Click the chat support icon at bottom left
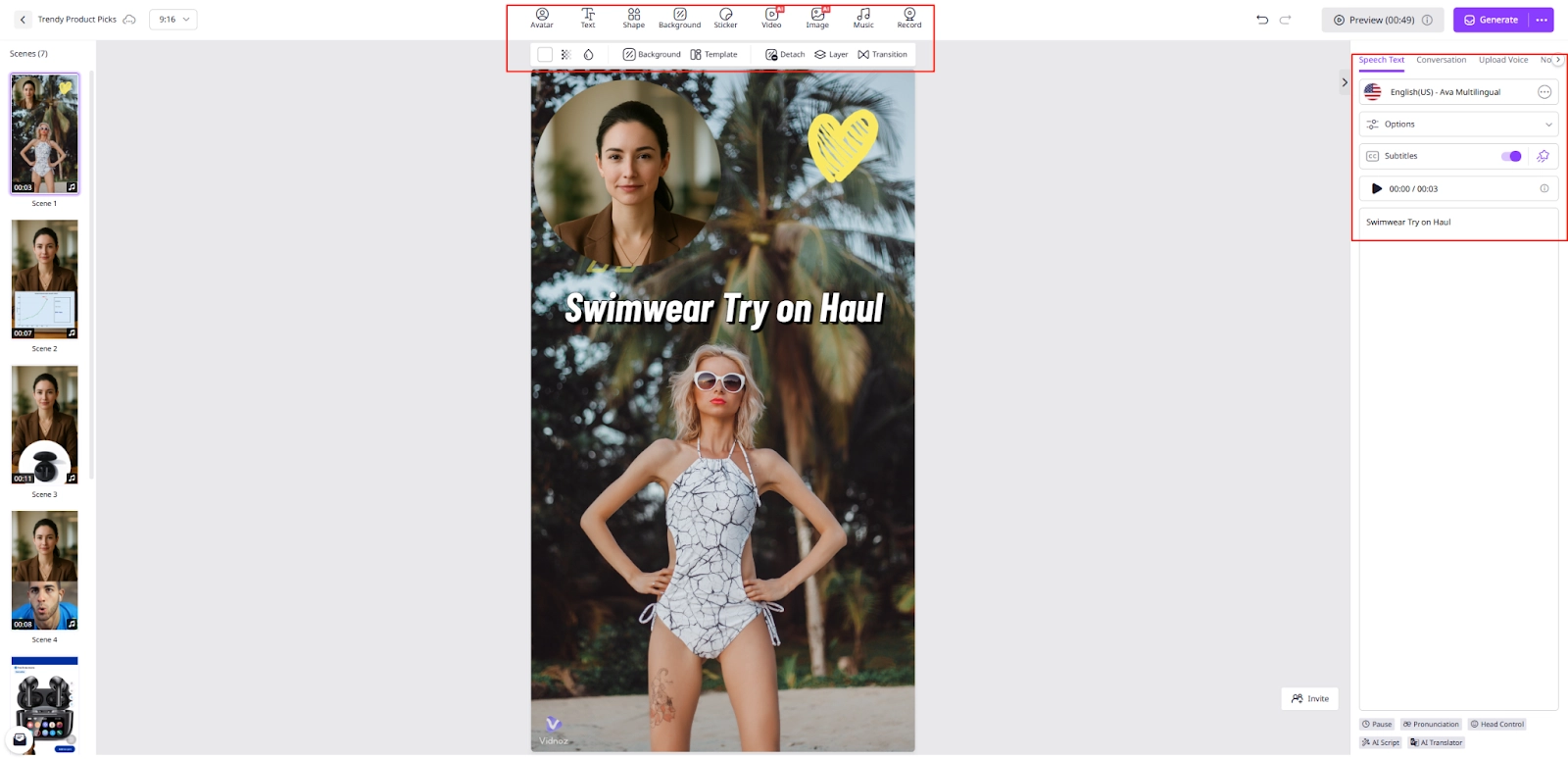1568x759 pixels. click(20, 739)
